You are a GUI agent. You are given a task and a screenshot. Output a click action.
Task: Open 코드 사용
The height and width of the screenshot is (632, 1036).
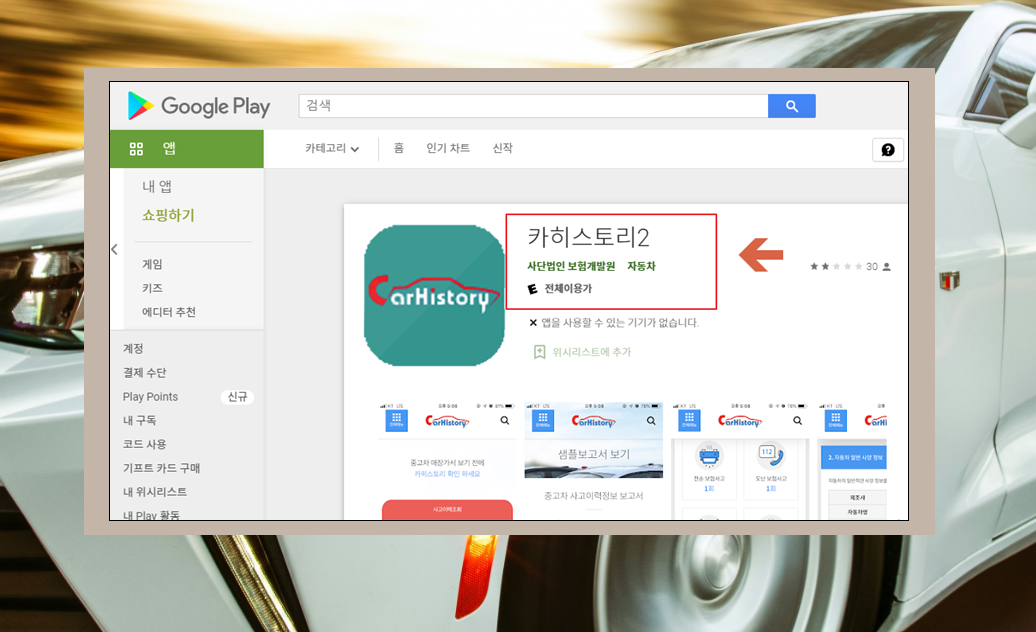pos(145,444)
